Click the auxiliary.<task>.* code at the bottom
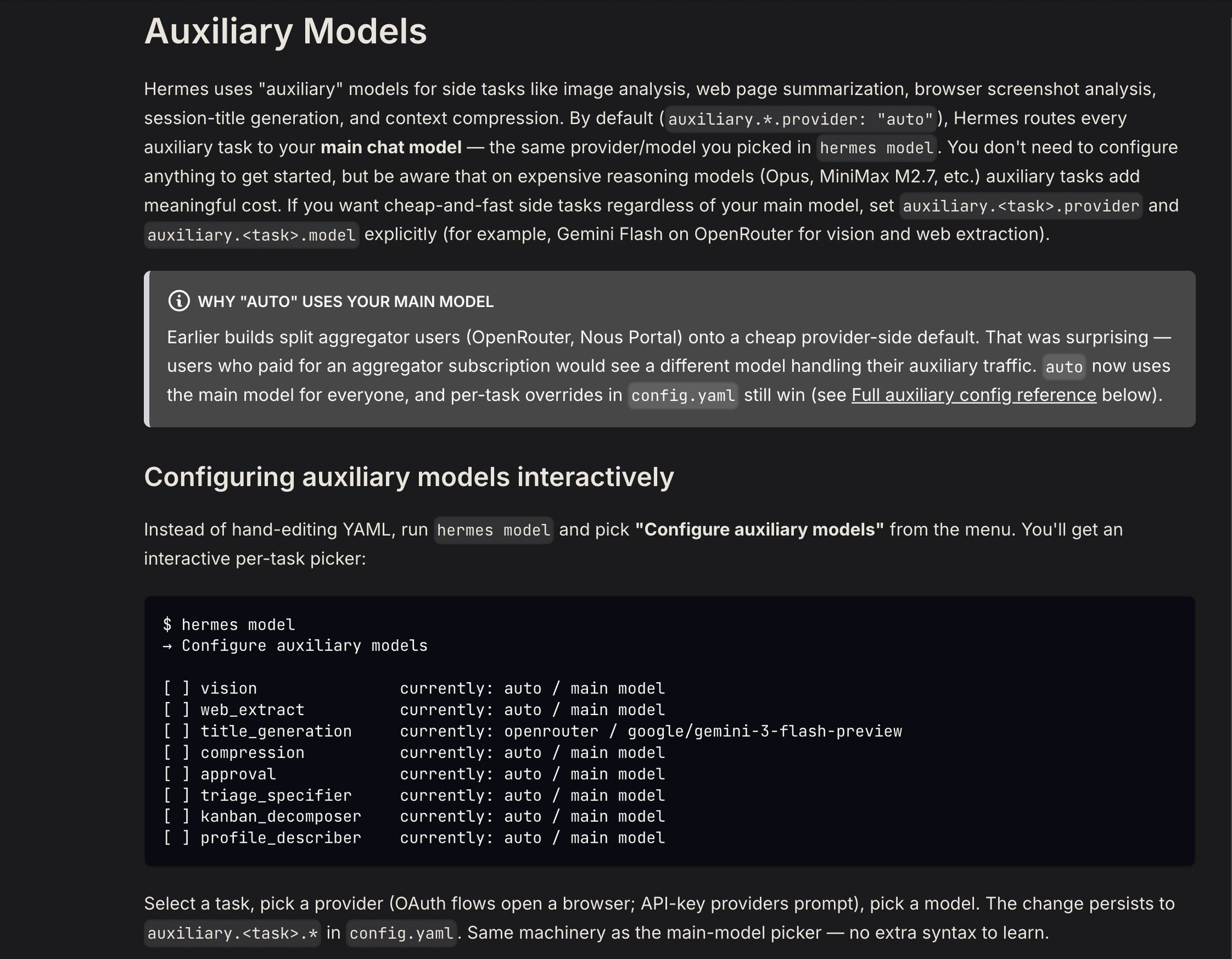 pos(232,933)
